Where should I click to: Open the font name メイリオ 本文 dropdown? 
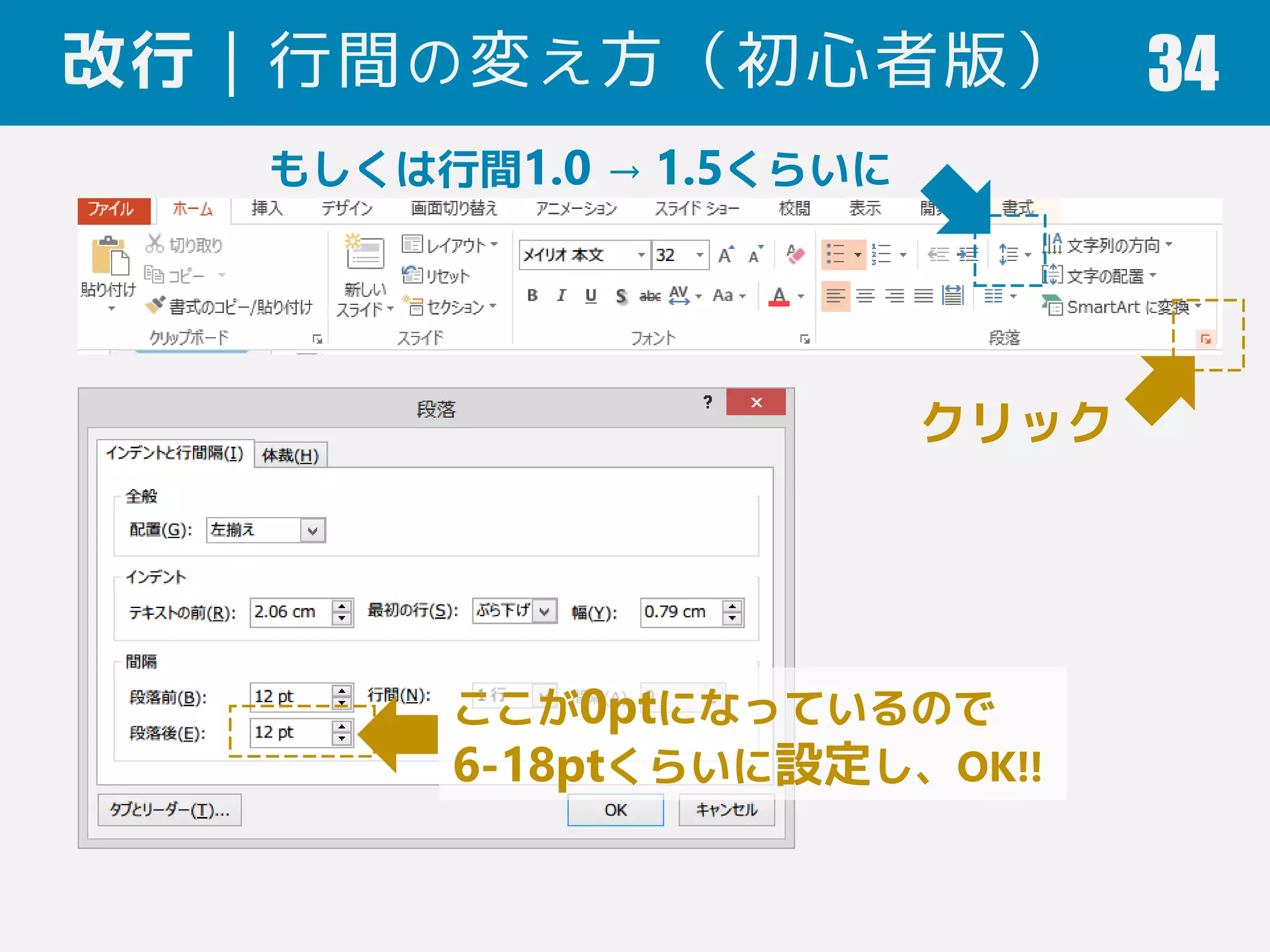641,255
